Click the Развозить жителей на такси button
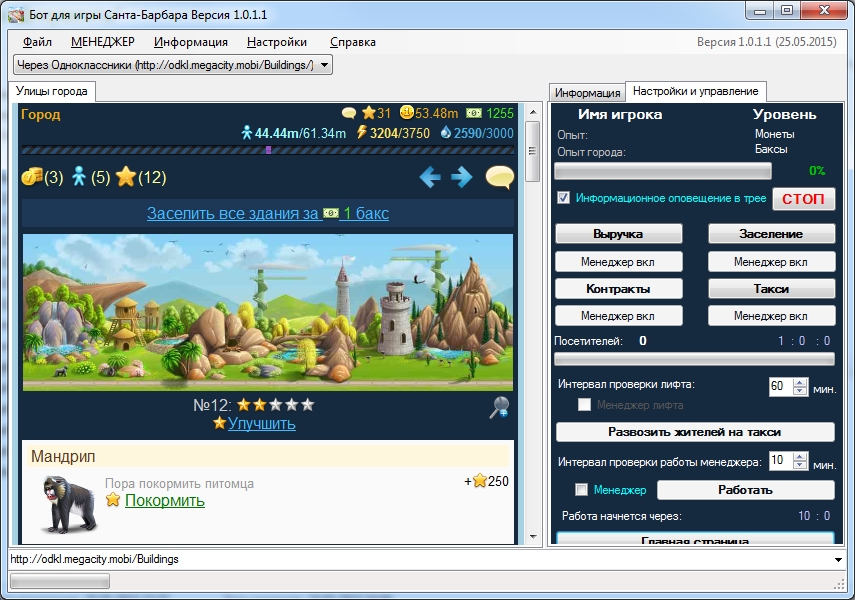The height and width of the screenshot is (600, 855). pos(694,432)
